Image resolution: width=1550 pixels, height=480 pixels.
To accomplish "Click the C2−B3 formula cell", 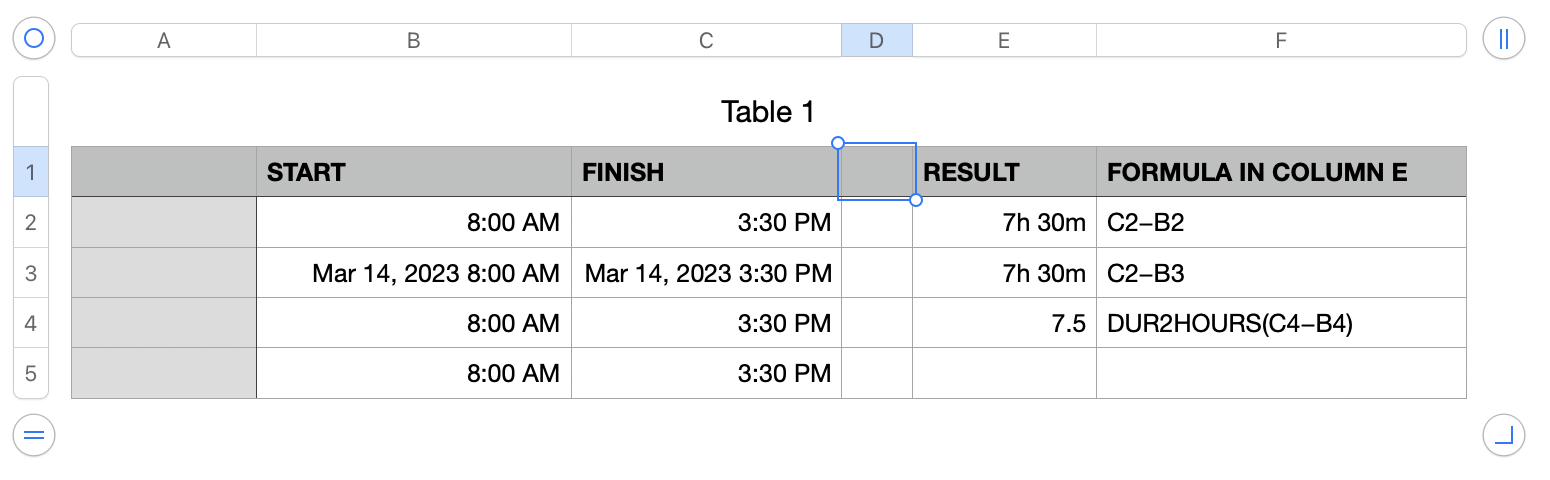I will 1281,273.
